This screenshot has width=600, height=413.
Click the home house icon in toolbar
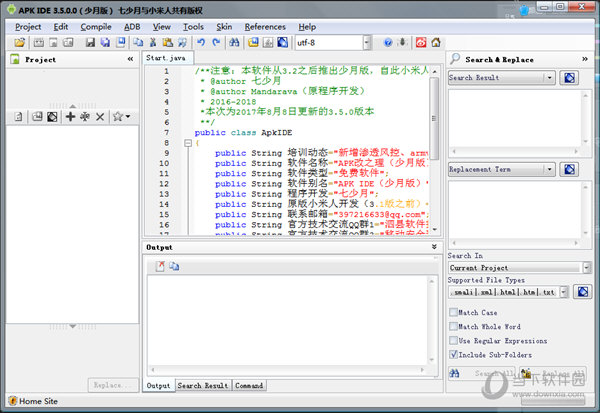436,42
